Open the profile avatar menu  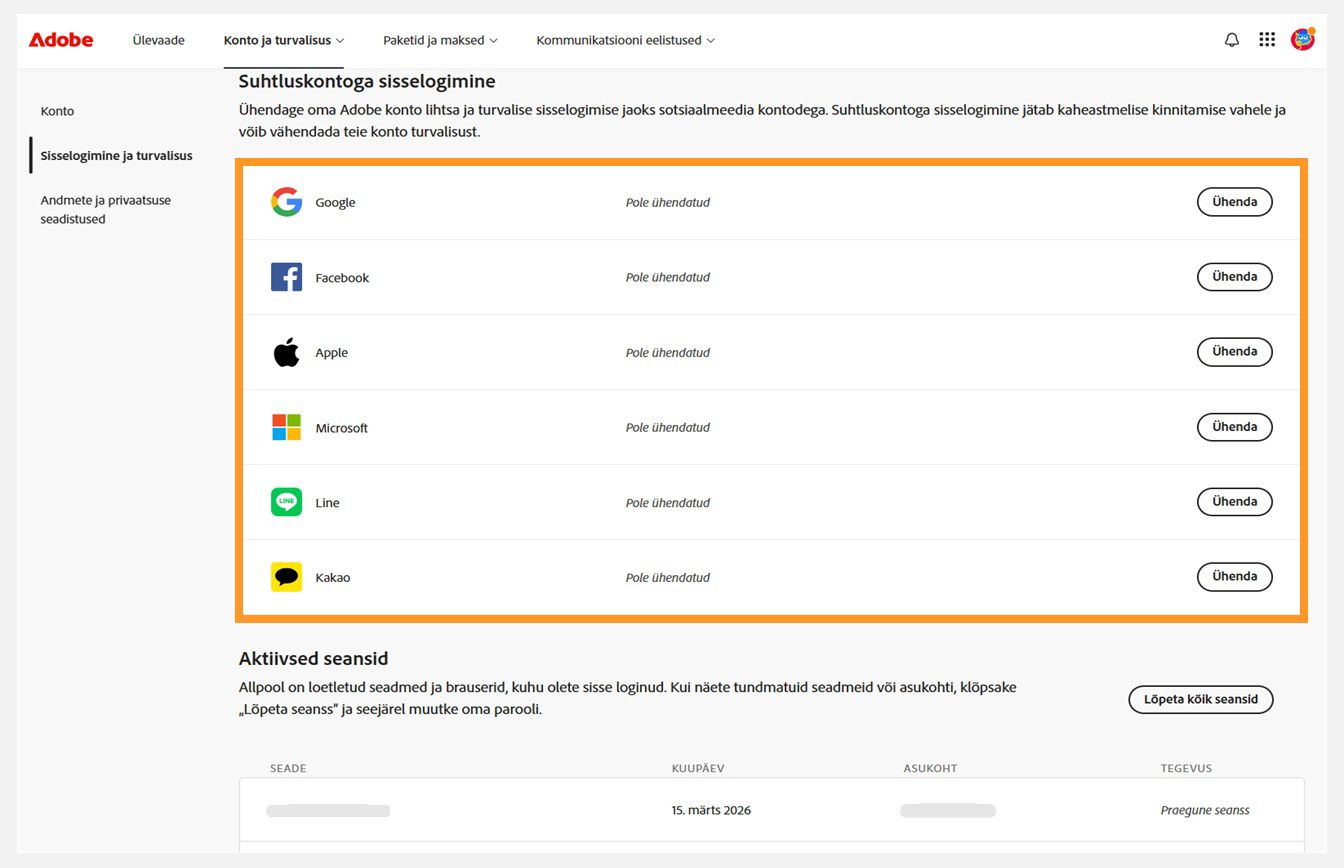pyautogui.click(x=1302, y=40)
